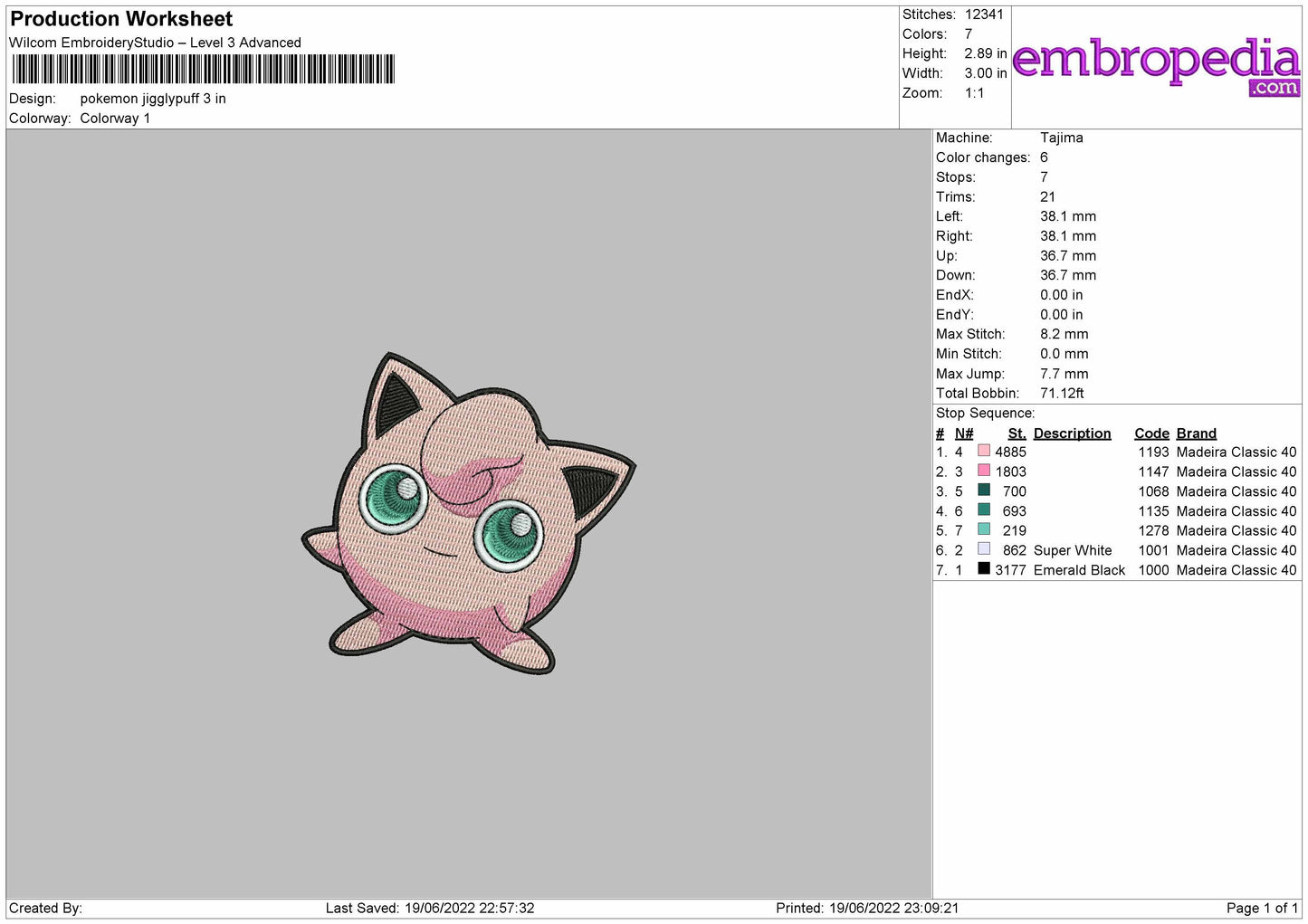1308x924 pixels.
Task: Click design name 'pokemon jigglypuff 3 in'
Action: (153, 99)
